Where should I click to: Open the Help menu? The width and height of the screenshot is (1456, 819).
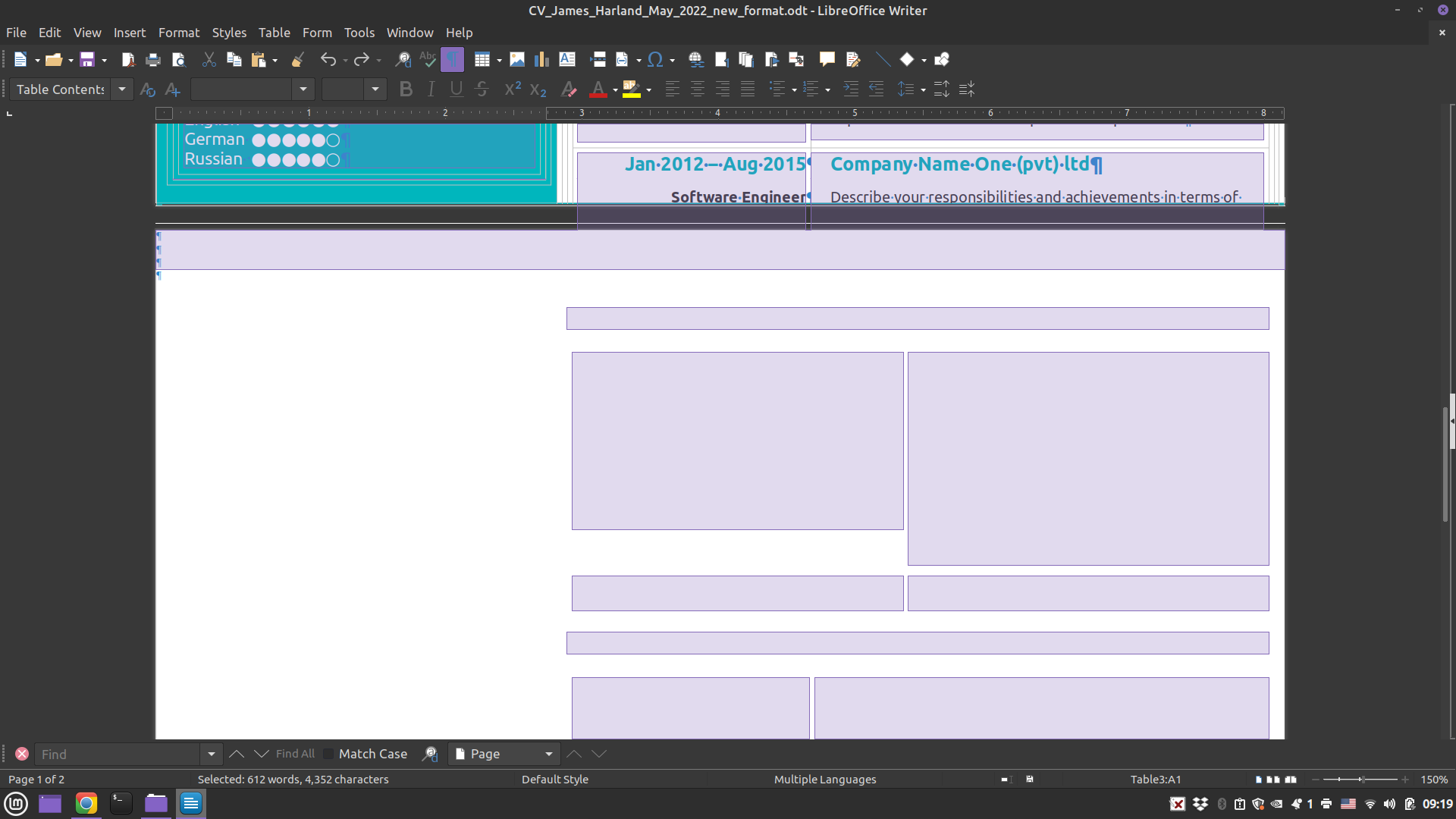[x=459, y=33]
